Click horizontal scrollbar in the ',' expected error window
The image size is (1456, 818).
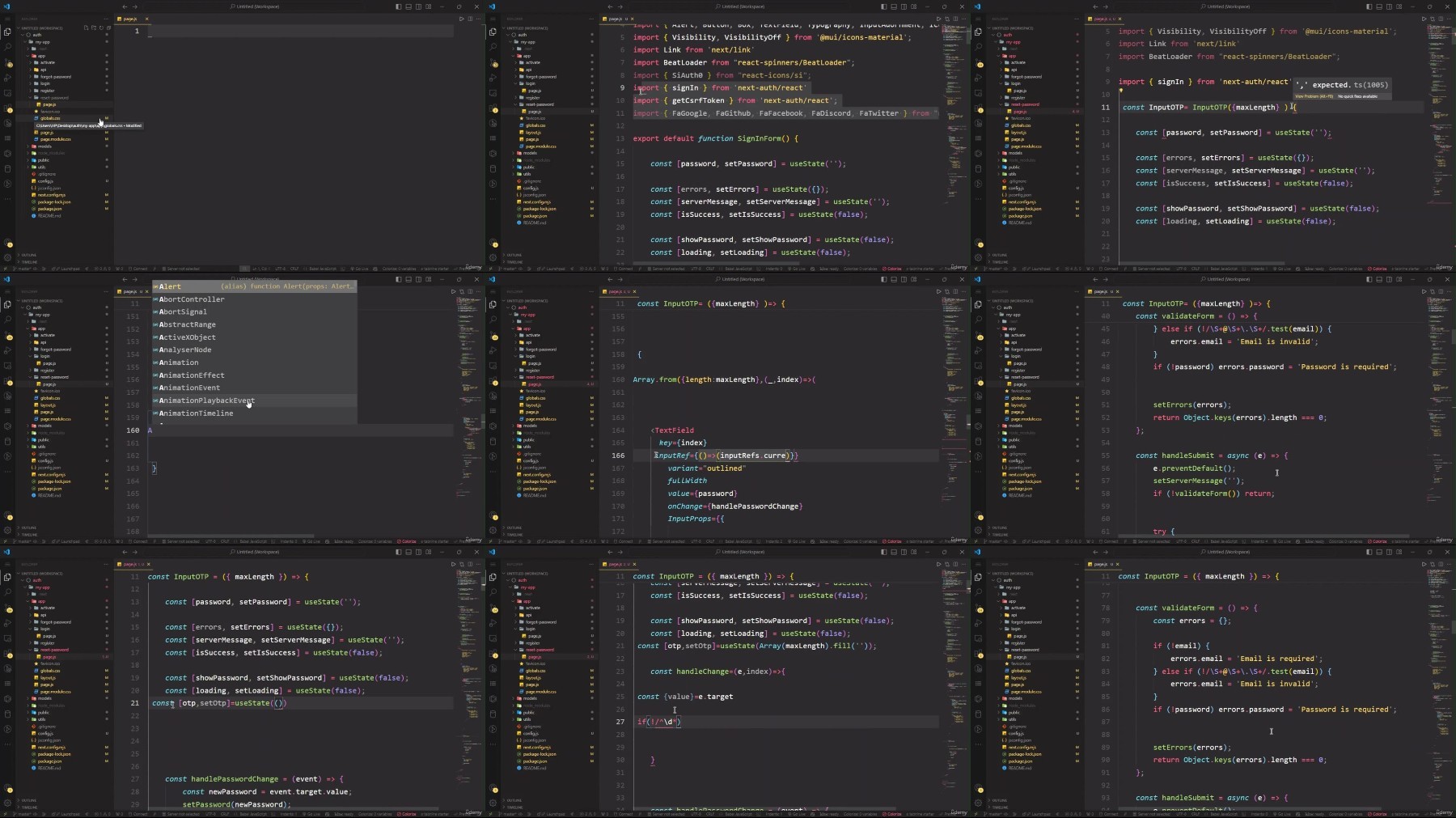1201,263
